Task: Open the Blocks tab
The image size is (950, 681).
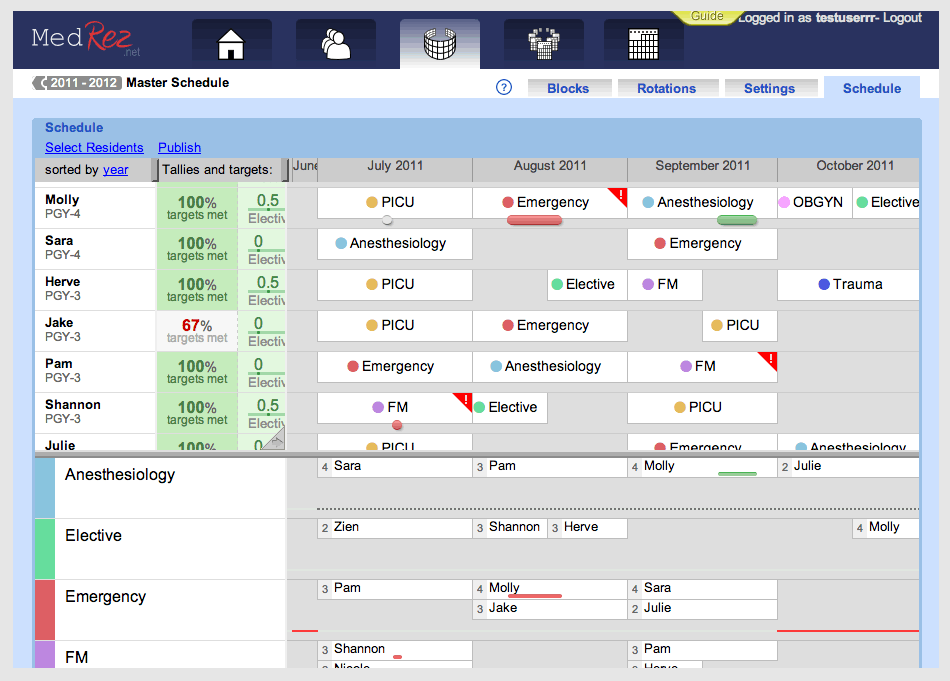Action: 568,88
